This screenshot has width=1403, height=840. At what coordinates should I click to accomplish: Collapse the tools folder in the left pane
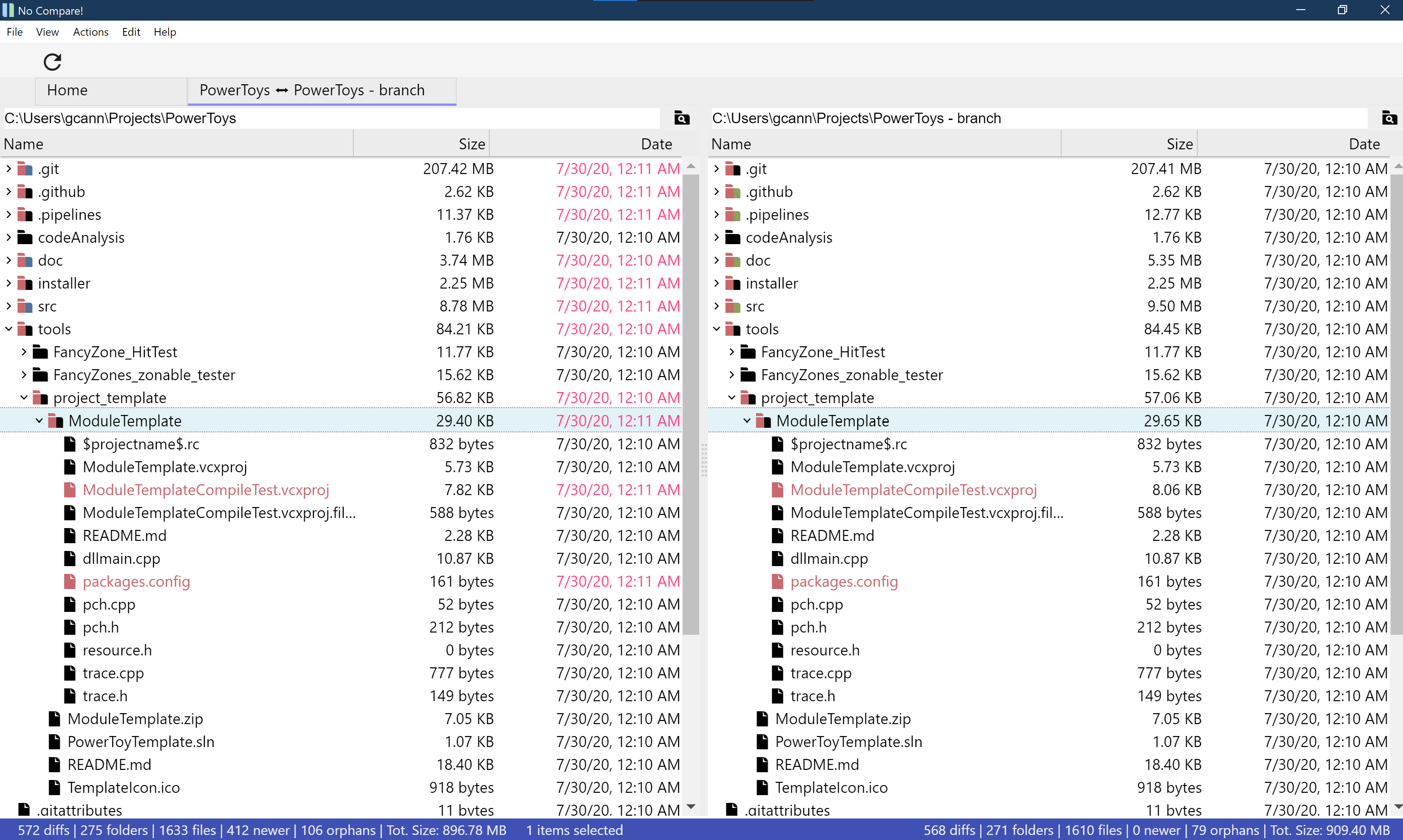click(8, 328)
